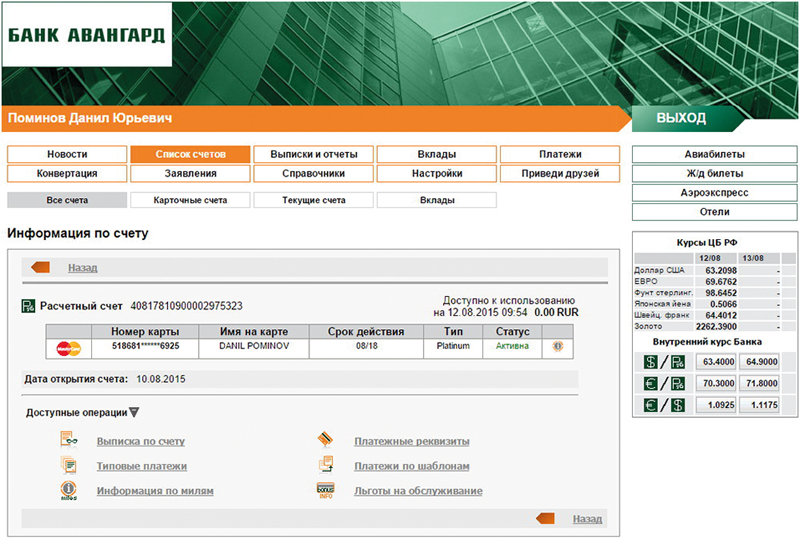Click the ruble account icon beside Расчетный счет
Screen dimensions: 800x540
(x=28, y=306)
